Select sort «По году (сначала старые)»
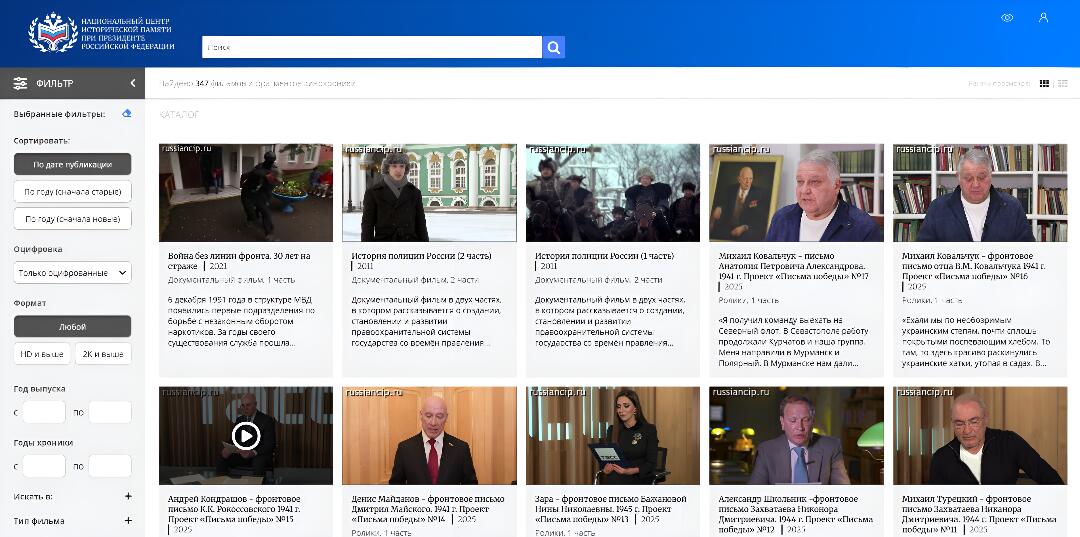The height and width of the screenshot is (537, 1080). pyautogui.click(x=72, y=192)
